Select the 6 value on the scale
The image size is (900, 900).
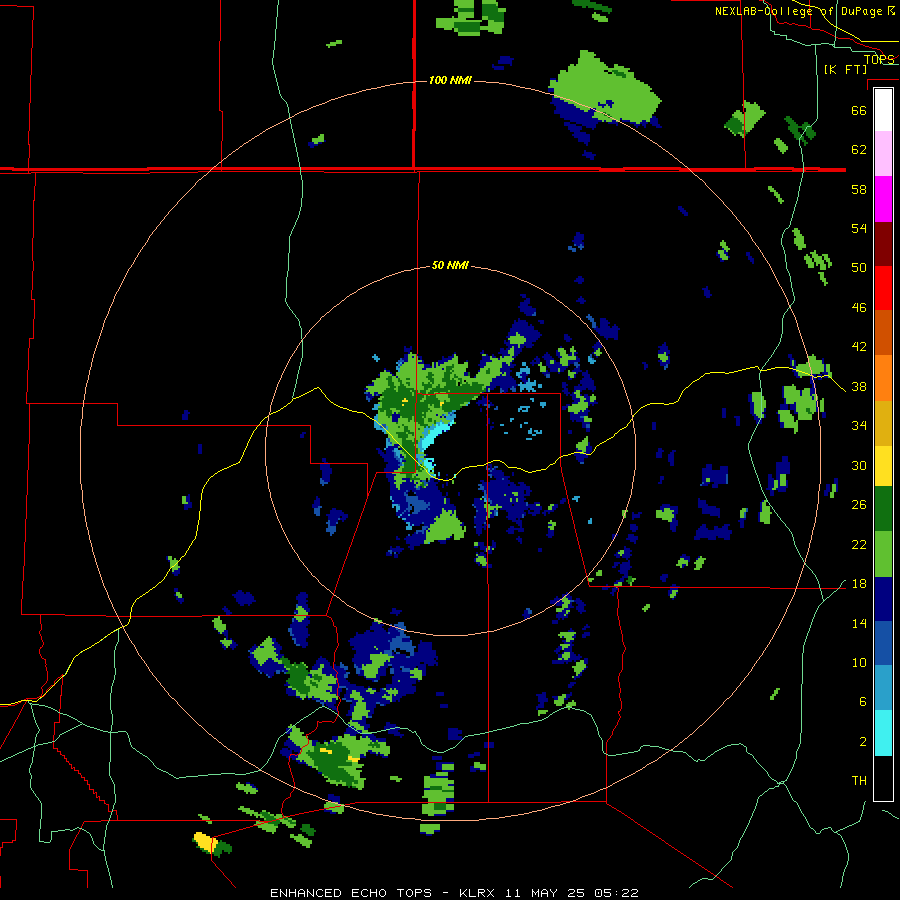(x=863, y=702)
